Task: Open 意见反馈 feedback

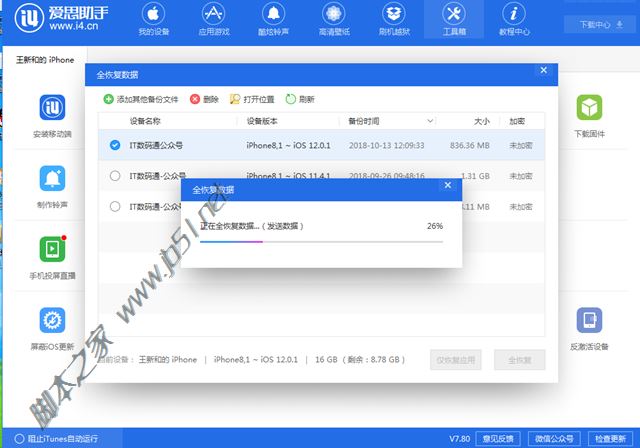Action: click(498, 439)
